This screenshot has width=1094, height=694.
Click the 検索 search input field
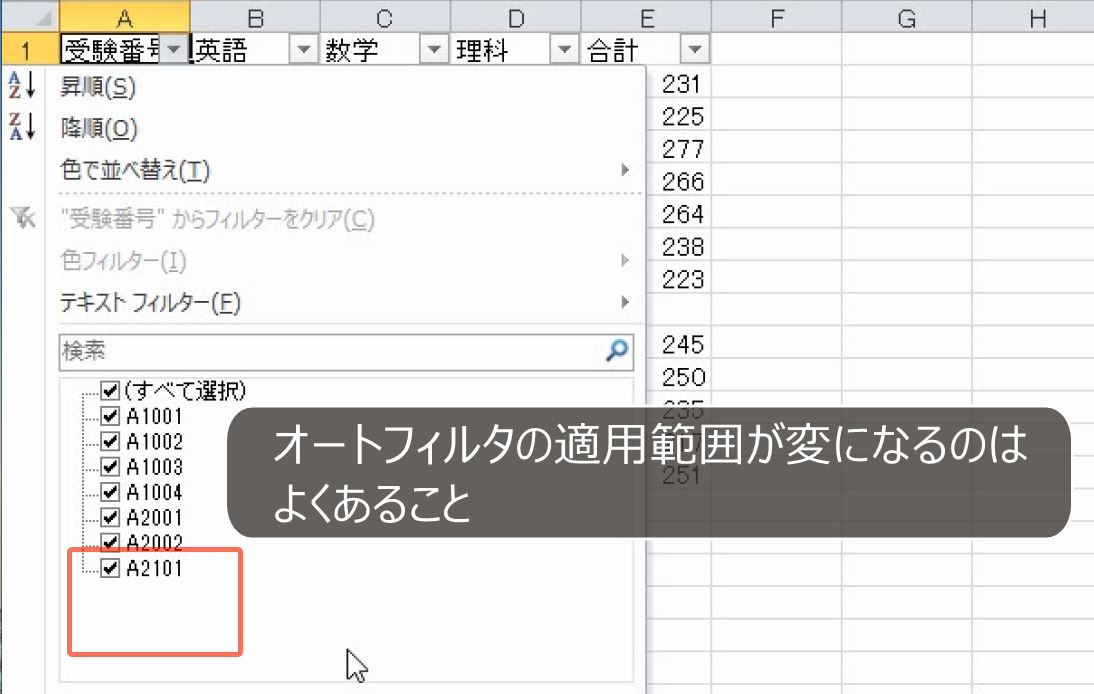347,351
